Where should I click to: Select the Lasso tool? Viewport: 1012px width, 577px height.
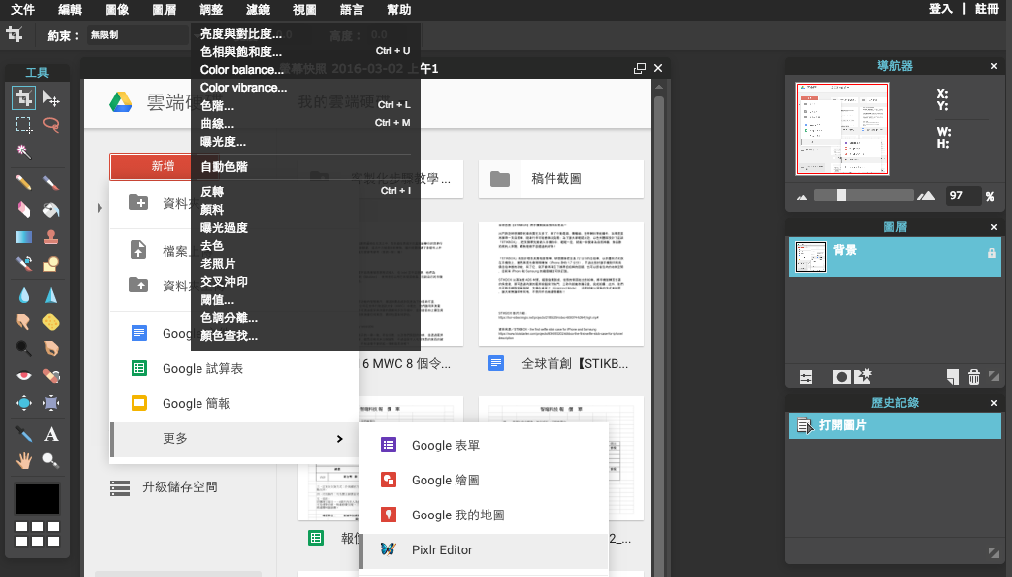point(51,125)
